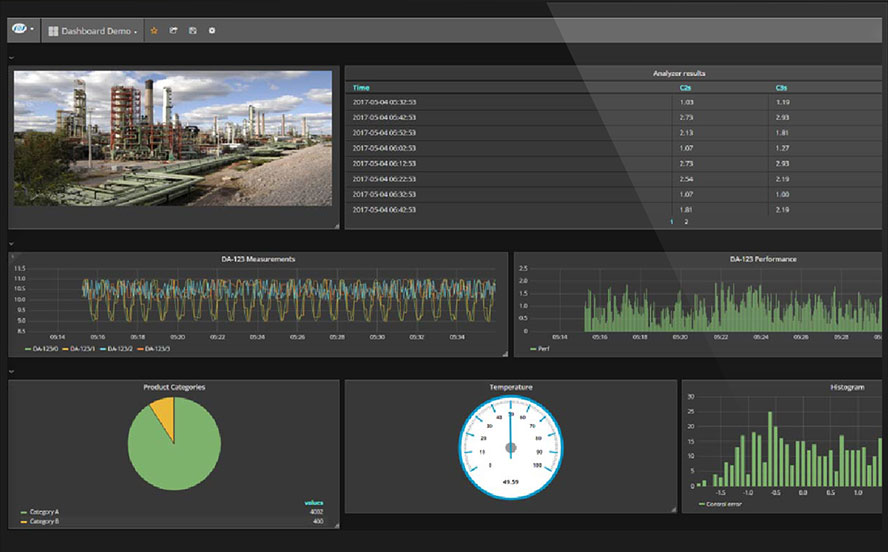Click the grid icon beside Dashboard Demo
The image size is (888, 552).
[x=53, y=31]
